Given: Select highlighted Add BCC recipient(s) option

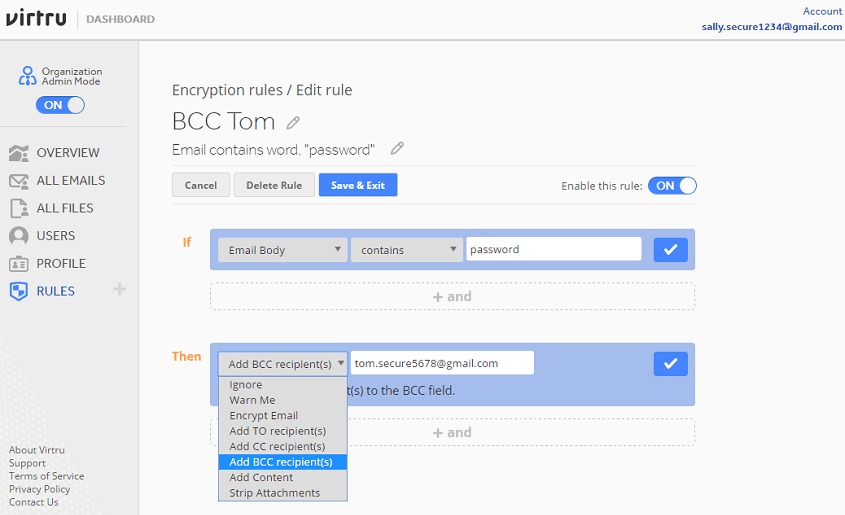Looking at the screenshot, I should pos(282,462).
